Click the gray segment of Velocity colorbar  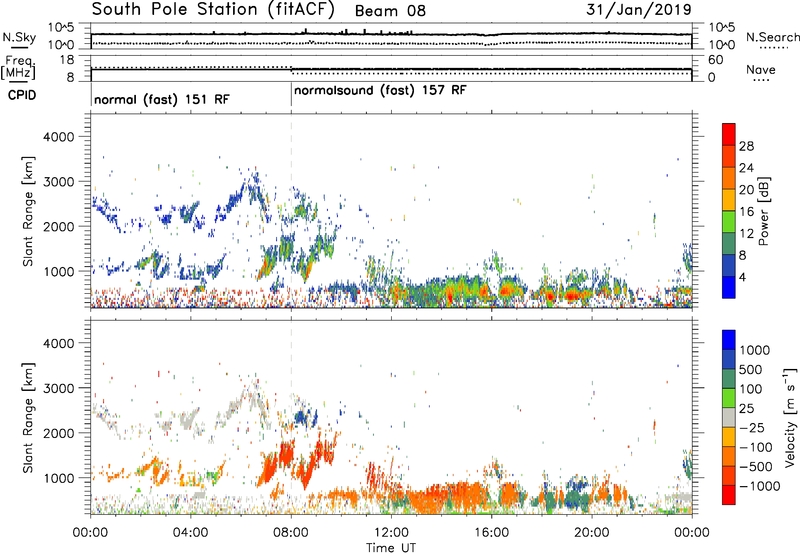[729, 417]
